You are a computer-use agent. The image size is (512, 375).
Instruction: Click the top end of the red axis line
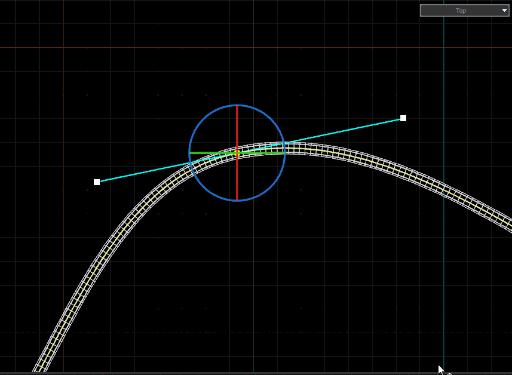[237, 106]
